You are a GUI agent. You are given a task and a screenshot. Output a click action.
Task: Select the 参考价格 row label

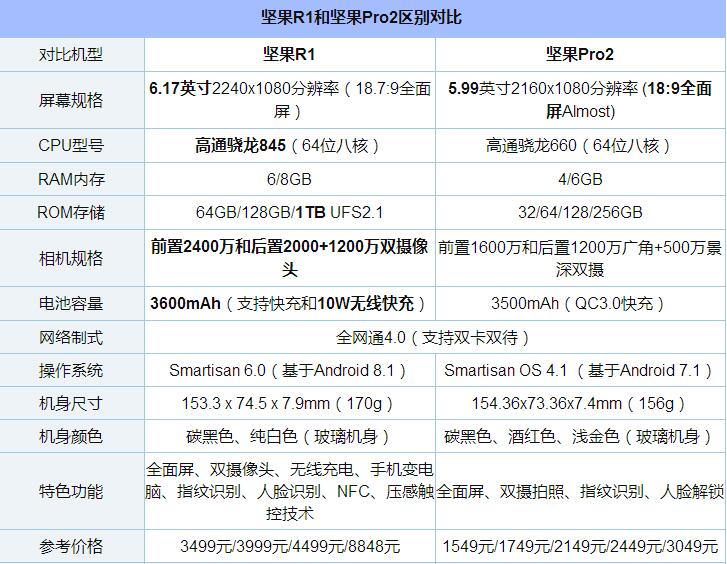click(x=71, y=546)
